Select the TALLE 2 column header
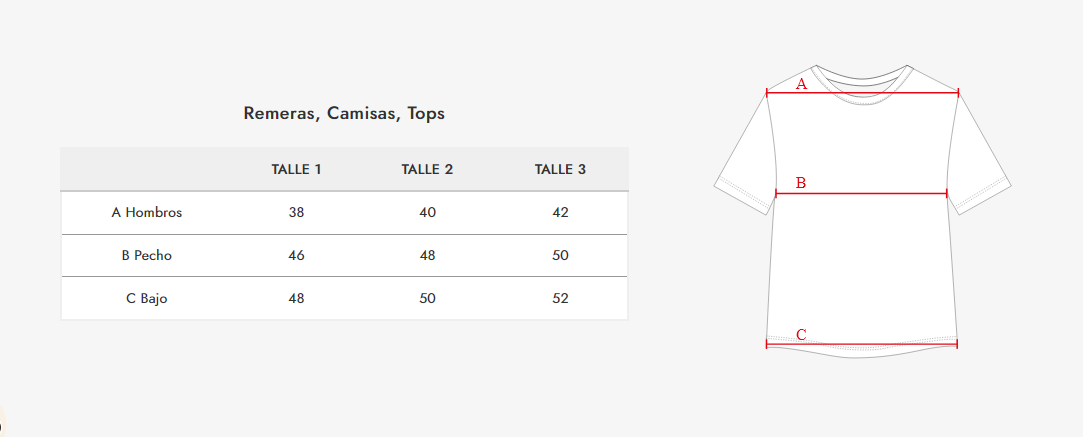The height and width of the screenshot is (437, 1083). click(x=427, y=169)
